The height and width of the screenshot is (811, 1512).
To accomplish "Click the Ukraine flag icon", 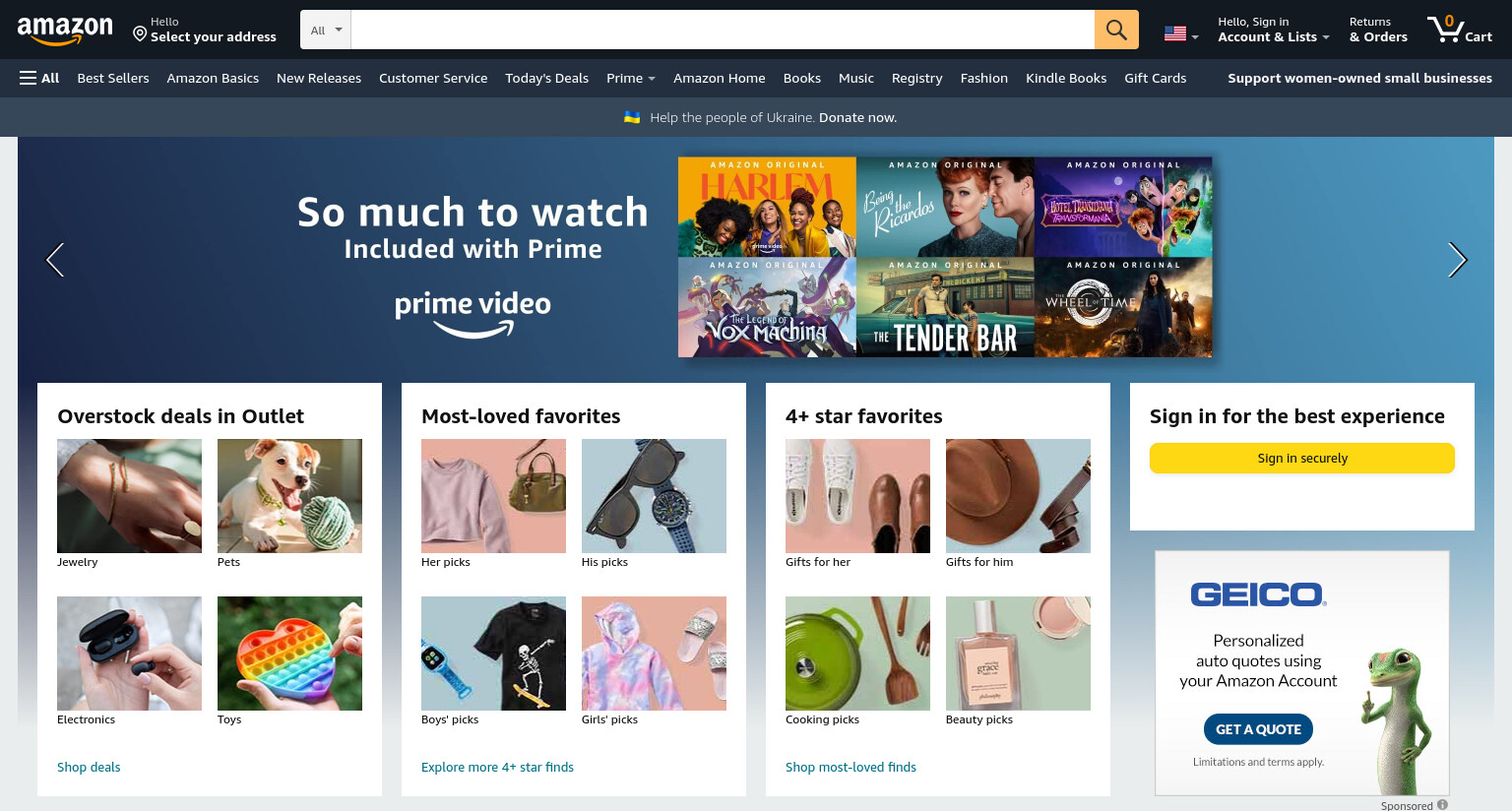I will (632, 117).
